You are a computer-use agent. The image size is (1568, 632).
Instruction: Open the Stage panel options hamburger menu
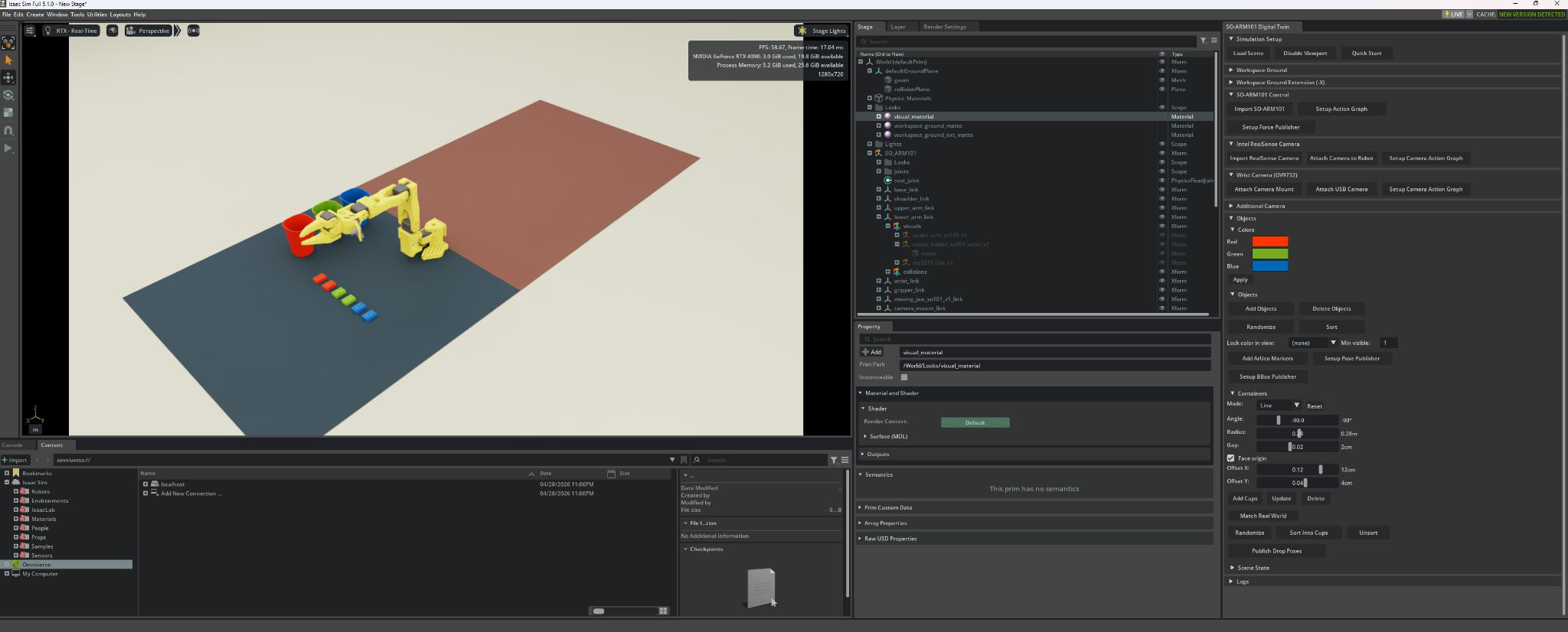(1214, 41)
